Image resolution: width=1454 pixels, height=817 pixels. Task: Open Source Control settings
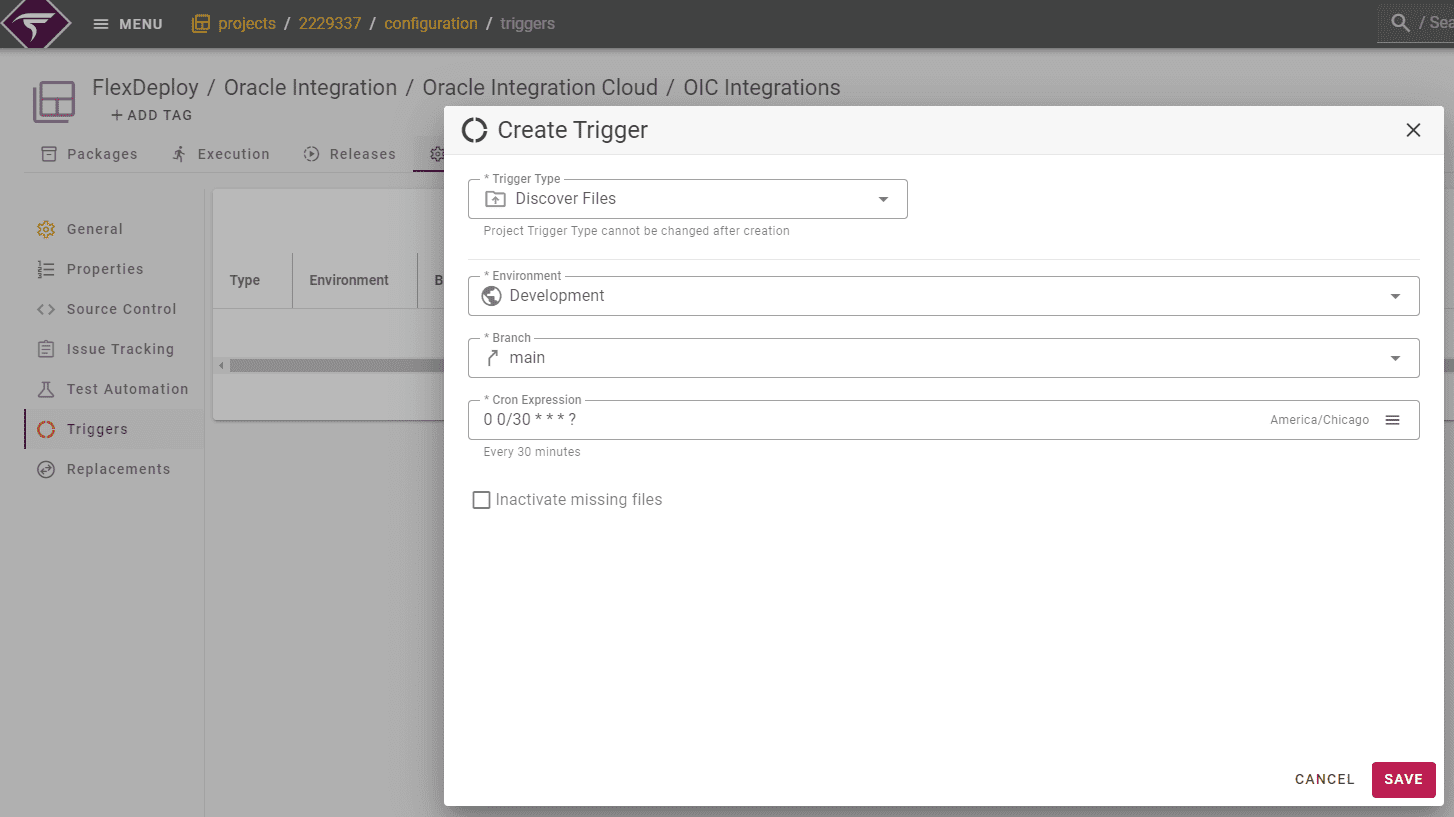click(121, 309)
